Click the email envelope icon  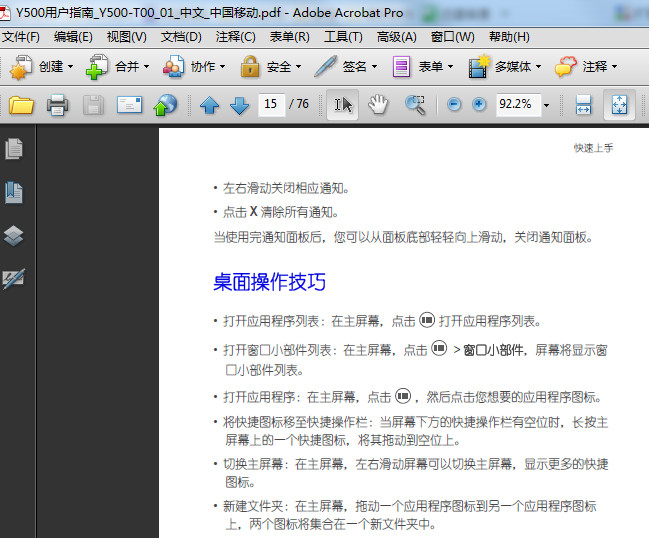[129, 105]
